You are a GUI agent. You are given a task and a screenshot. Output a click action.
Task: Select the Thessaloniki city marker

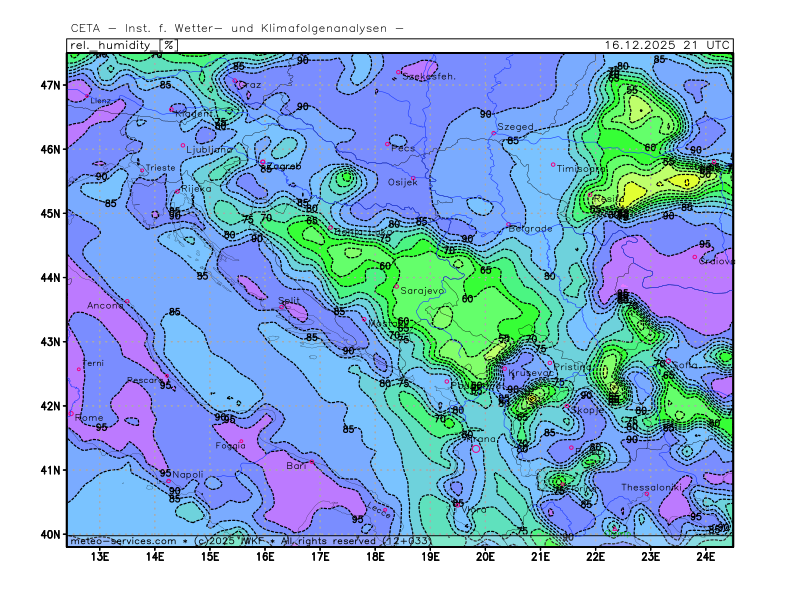[x=647, y=493]
